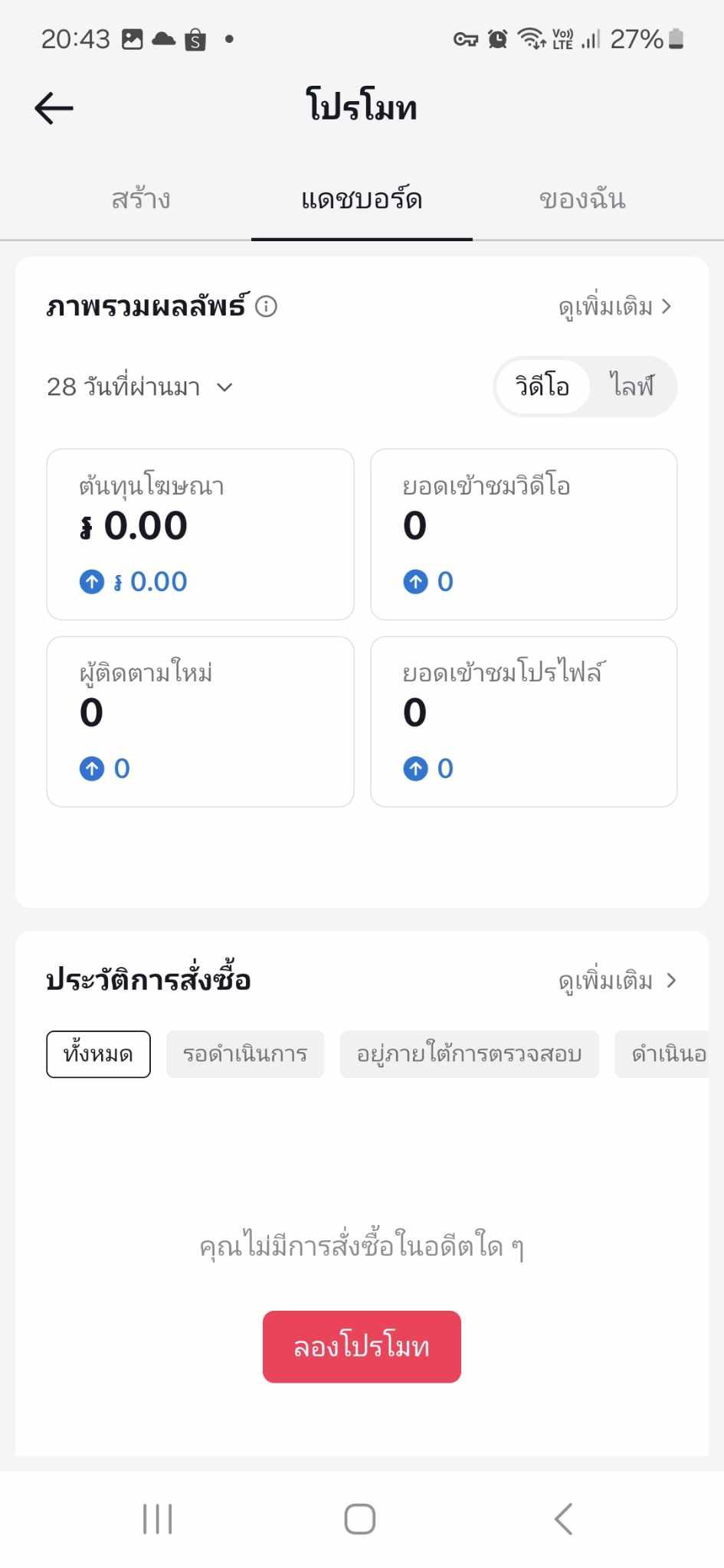Expand ดูเพิ่มเติม in order history
Viewport: 724px width, 1568px height.
pyautogui.click(x=617, y=981)
